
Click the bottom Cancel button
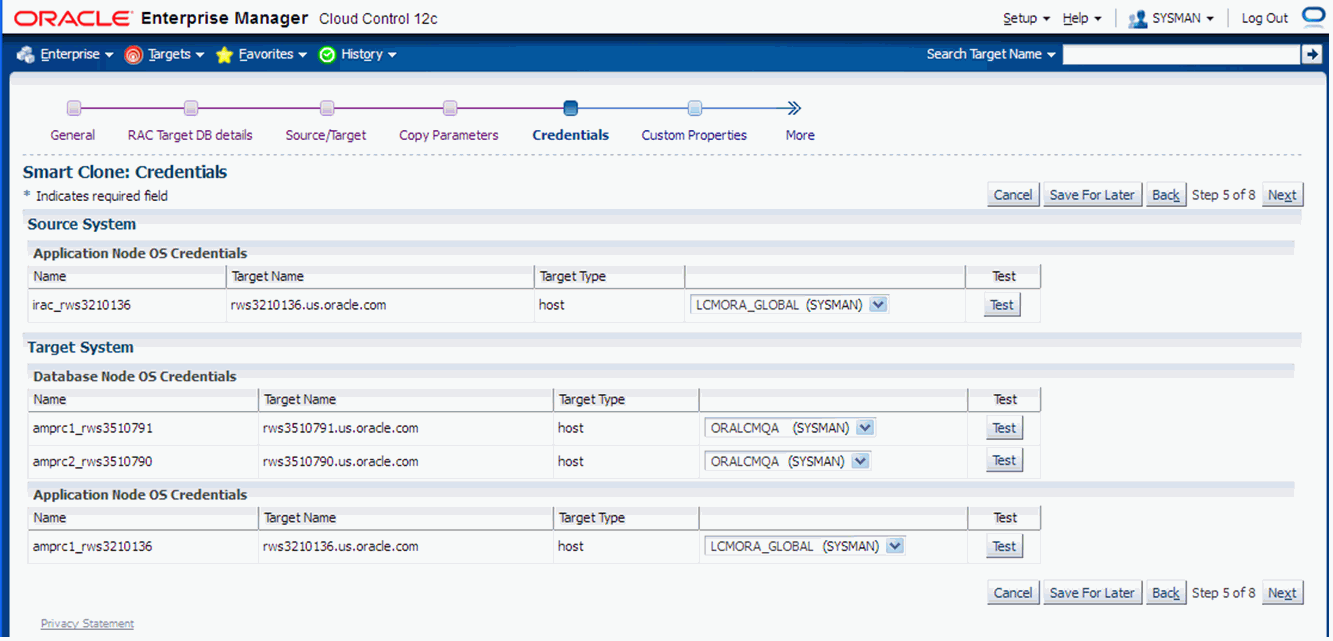click(x=1013, y=593)
